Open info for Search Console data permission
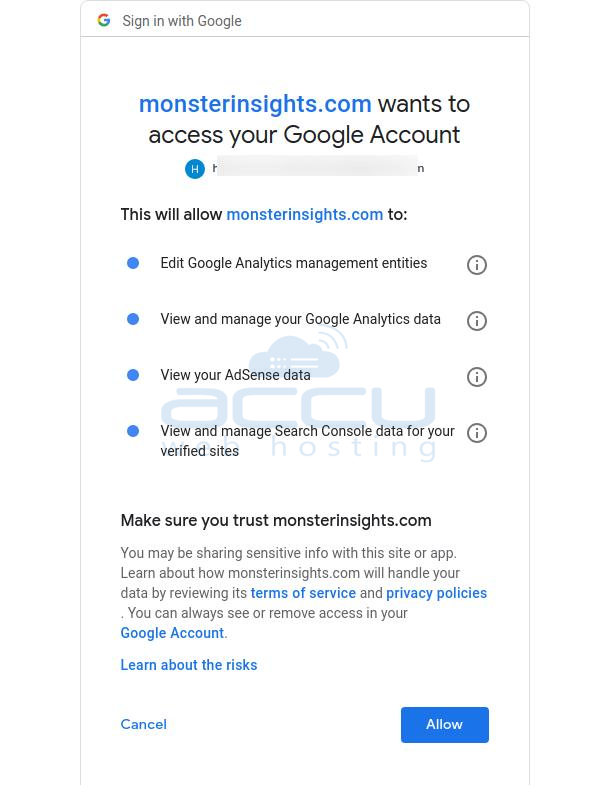This screenshot has height=785, width=595. pyautogui.click(x=476, y=433)
